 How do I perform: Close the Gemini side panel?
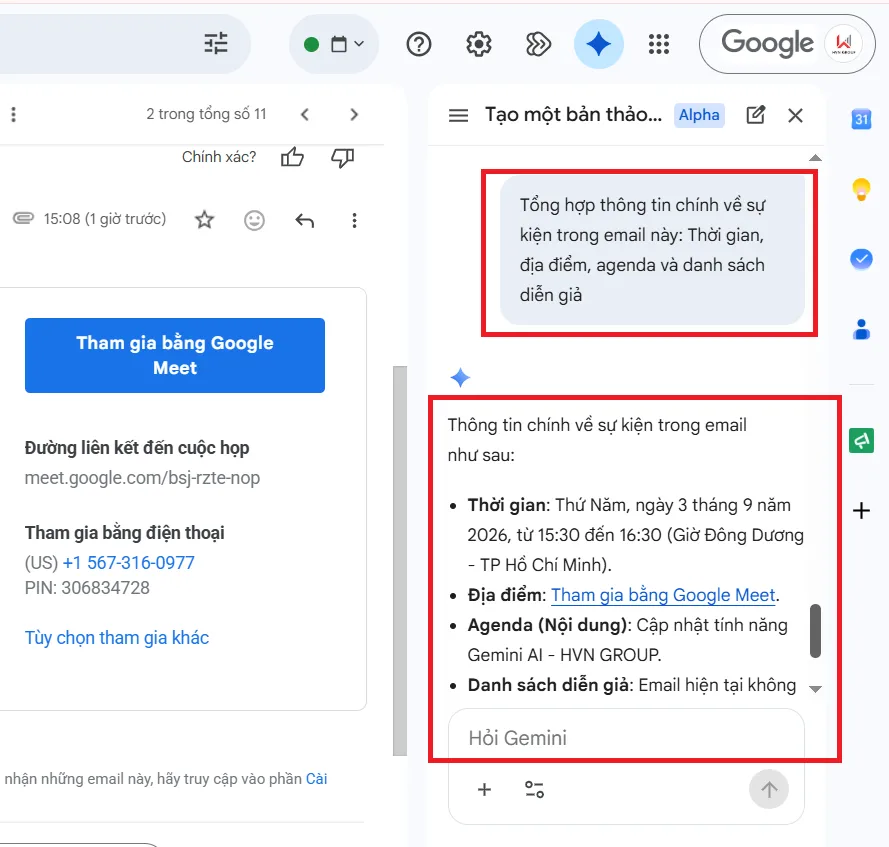click(x=795, y=116)
